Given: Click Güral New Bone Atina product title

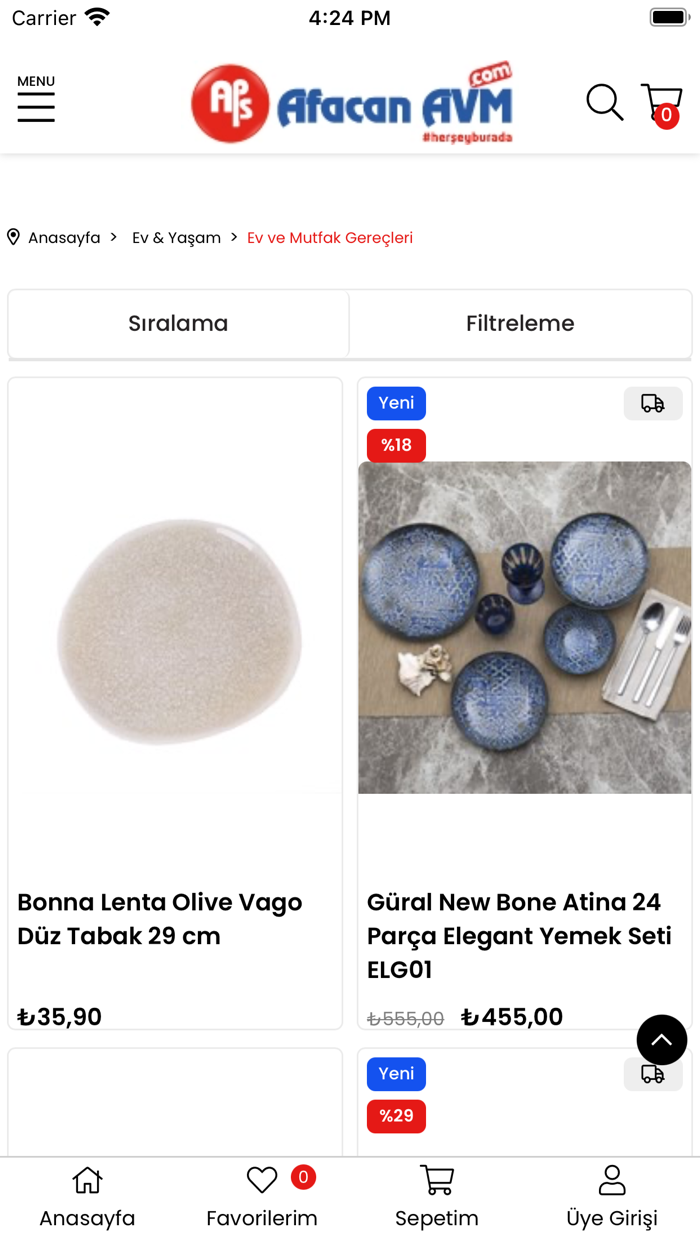Looking at the screenshot, I should (519, 935).
